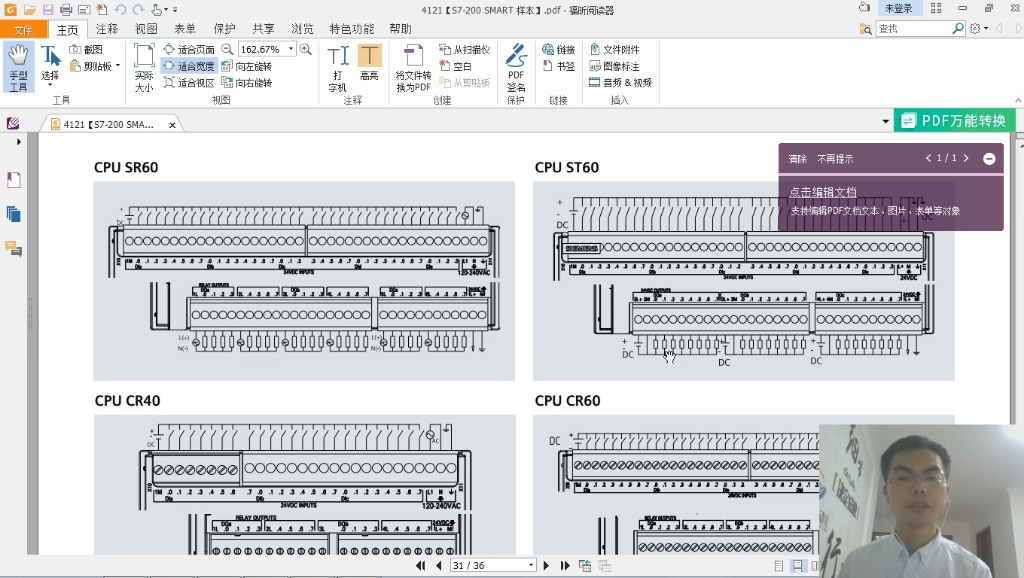1024x578 pixels.
Task: Switch to the 注释 ribbon tab
Action: point(107,29)
